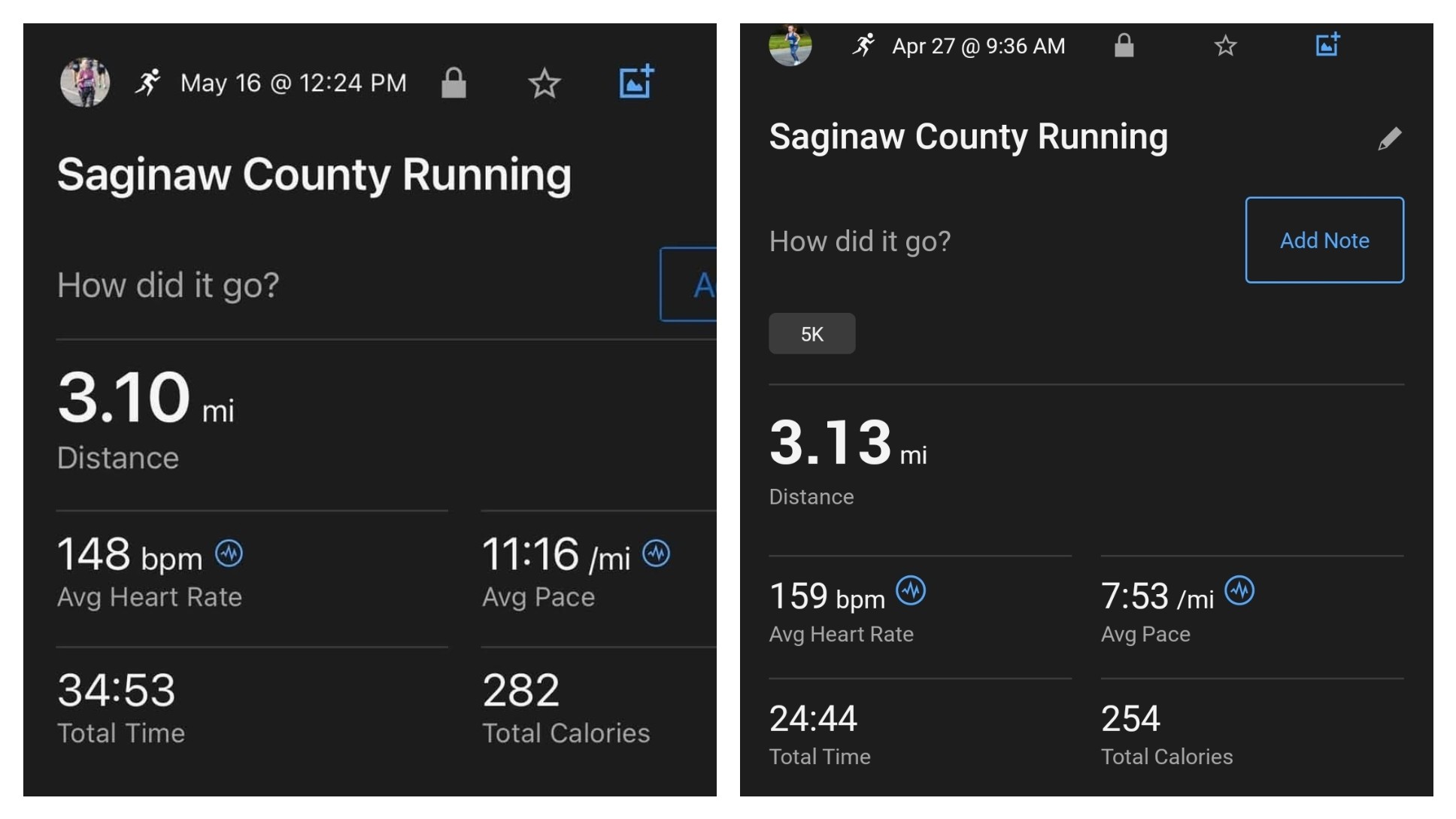
Task: Open profile photo on Apr 27 activity
Action: (790, 44)
